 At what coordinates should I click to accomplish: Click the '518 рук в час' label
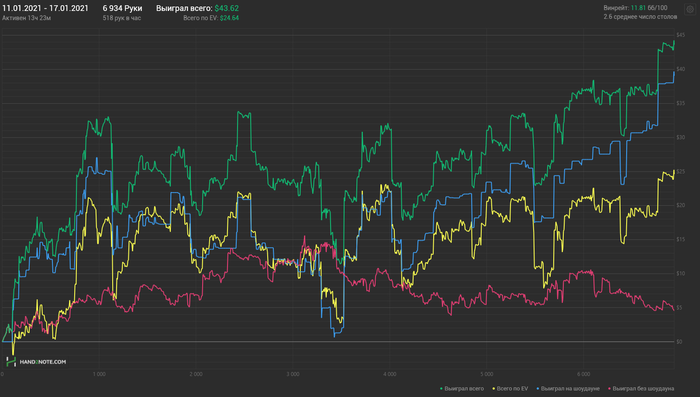click(x=121, y=18)
